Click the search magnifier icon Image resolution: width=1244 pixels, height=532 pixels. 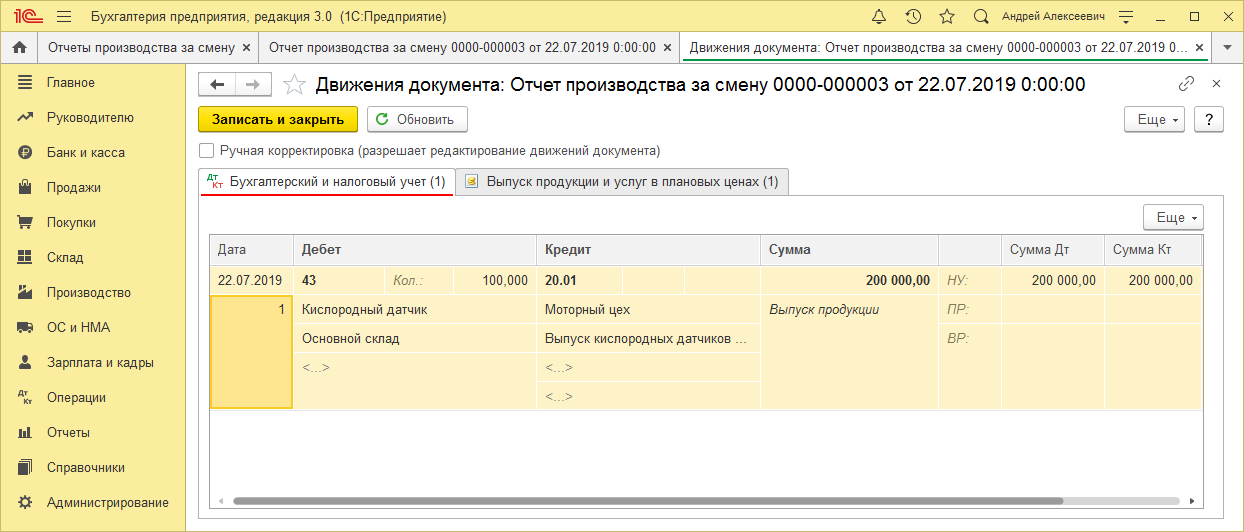[981, 17]
